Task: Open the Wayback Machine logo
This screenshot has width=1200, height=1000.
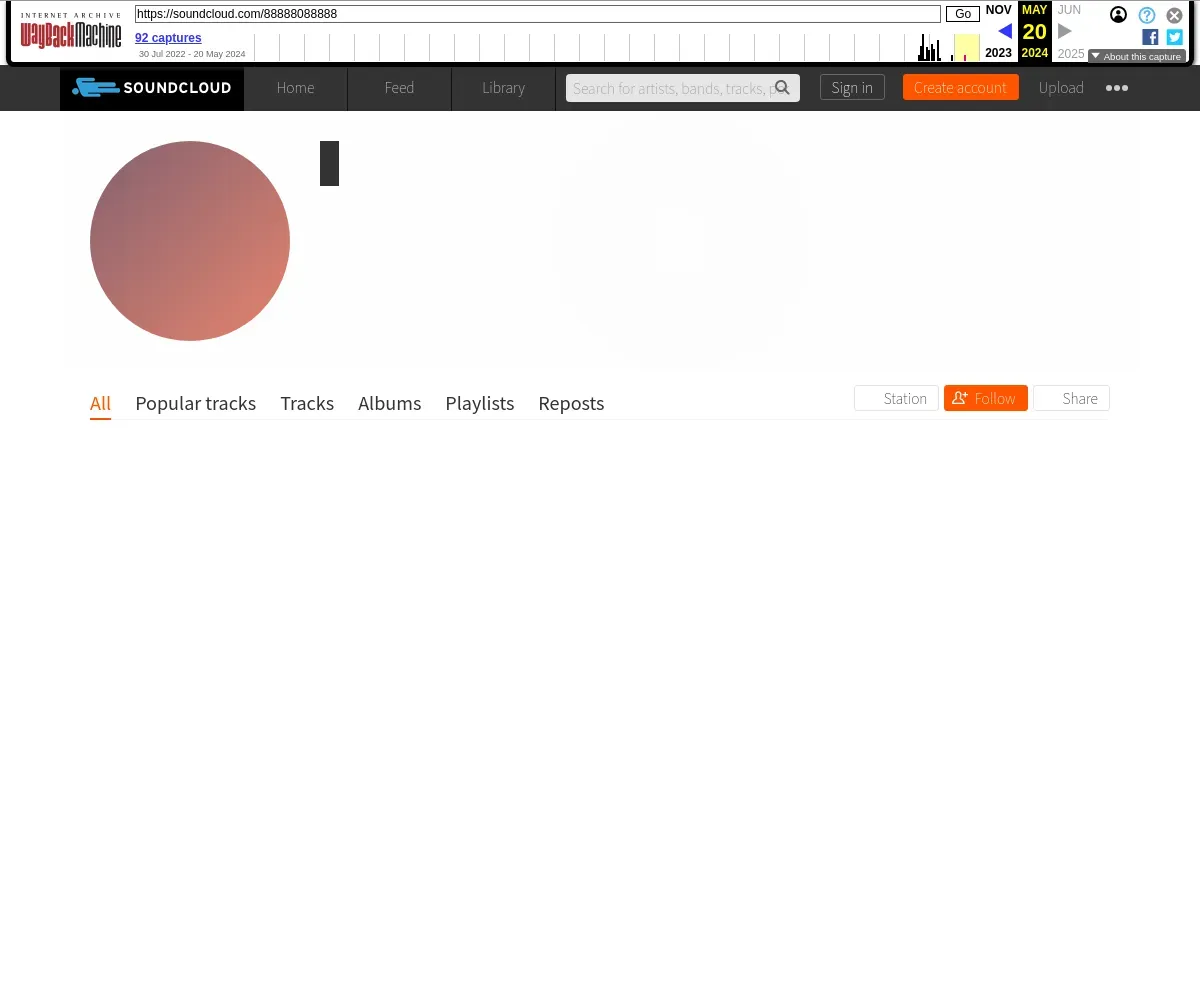Action: pos(71,31)
